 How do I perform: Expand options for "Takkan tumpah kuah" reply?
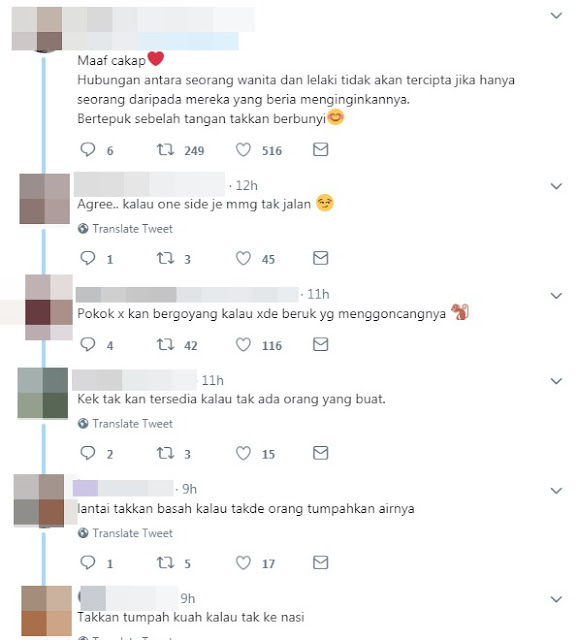click(556, 599)
